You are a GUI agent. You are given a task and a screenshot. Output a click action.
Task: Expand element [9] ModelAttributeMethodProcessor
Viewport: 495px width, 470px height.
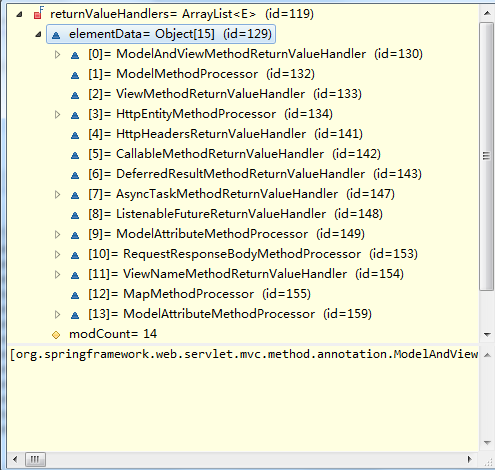[57, 234]
